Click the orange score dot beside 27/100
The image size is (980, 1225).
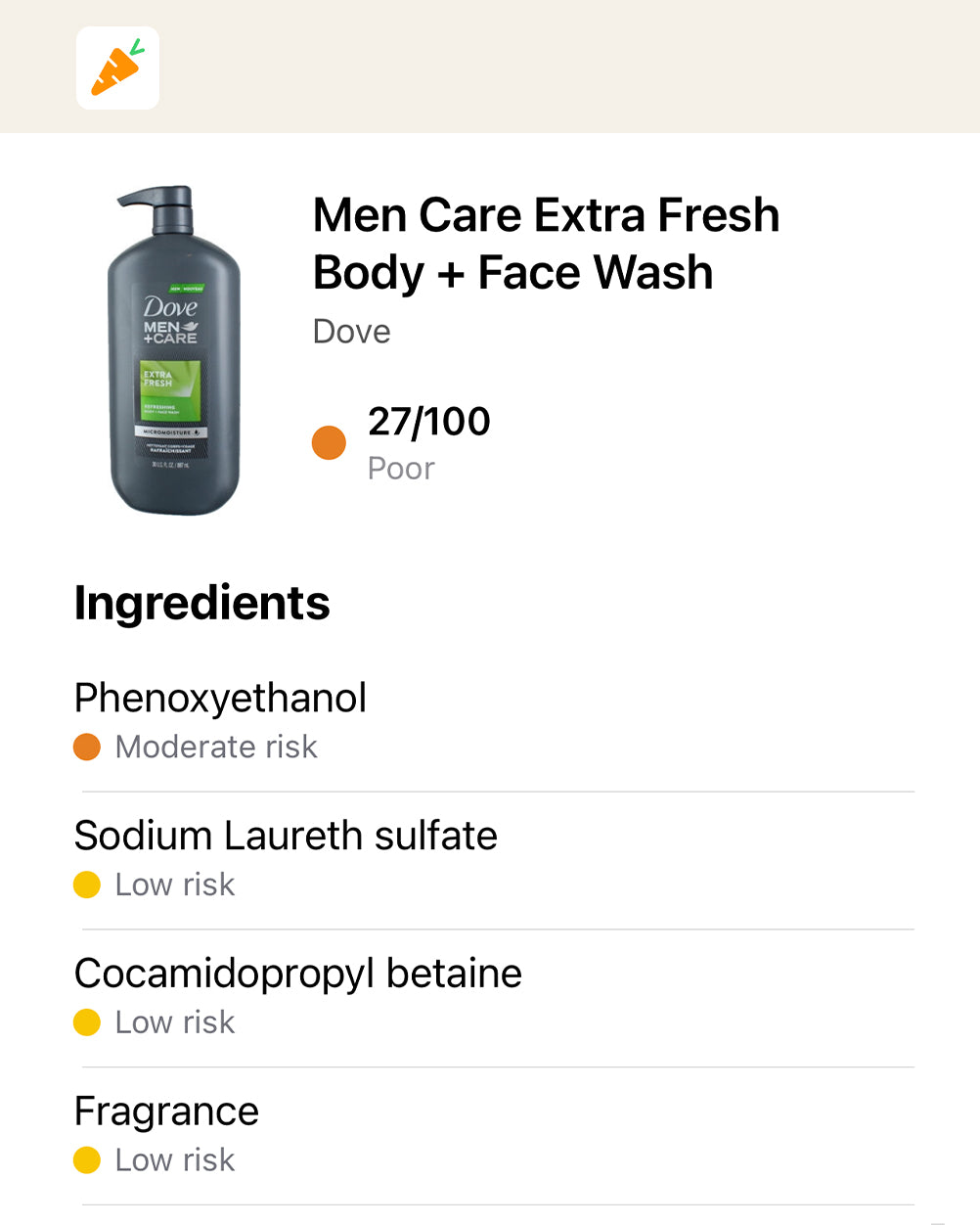pos(329,443)
